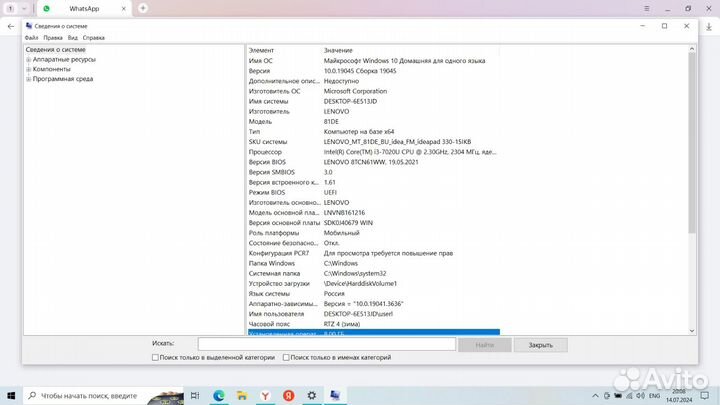This screenshot has width=720, height=405.
Task: Select the Конфигурация PCR7 row
Action: 373,253
